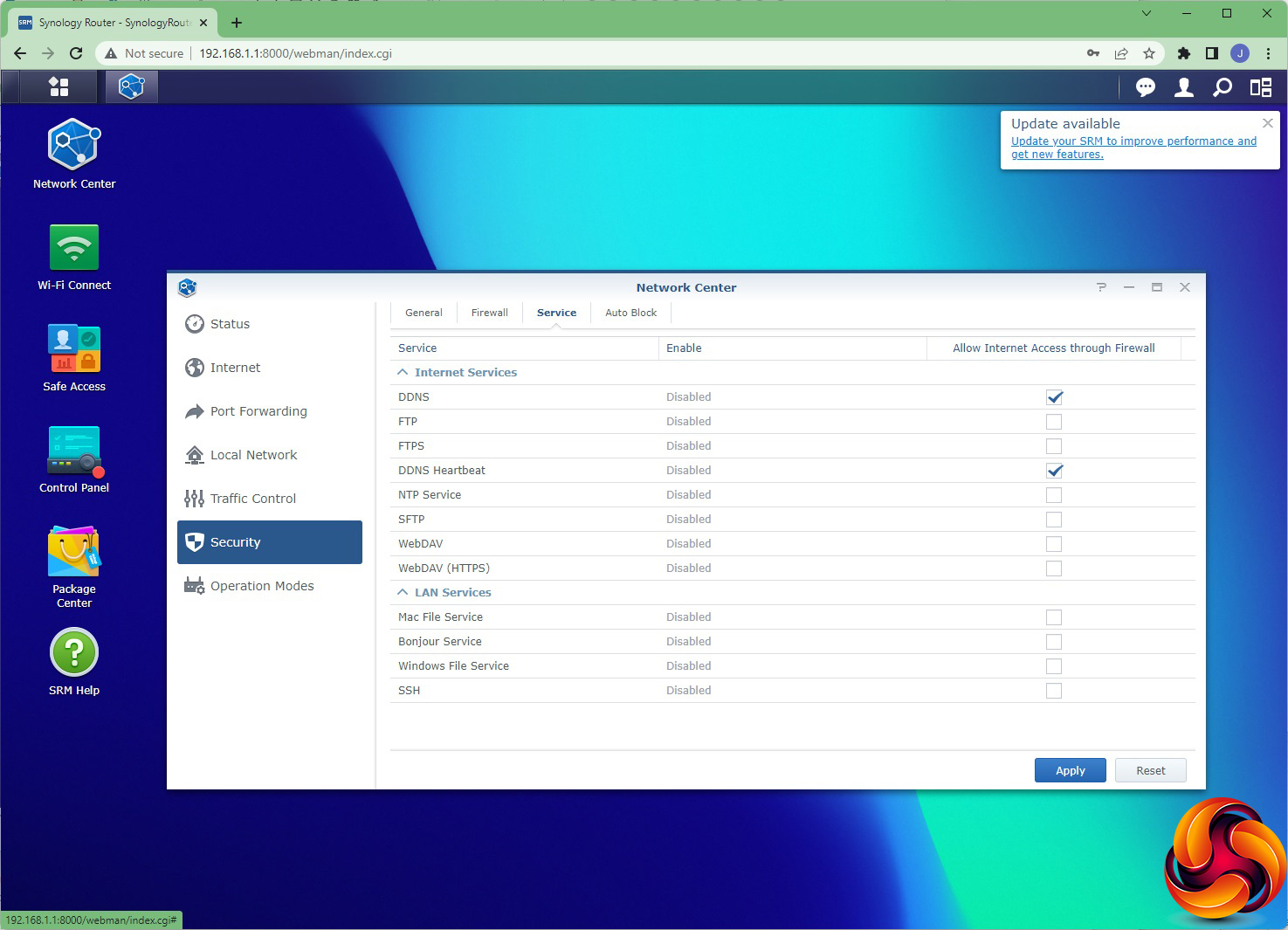Click the Service column header
The image size is (1288, 930).
(x=524, y=348)
